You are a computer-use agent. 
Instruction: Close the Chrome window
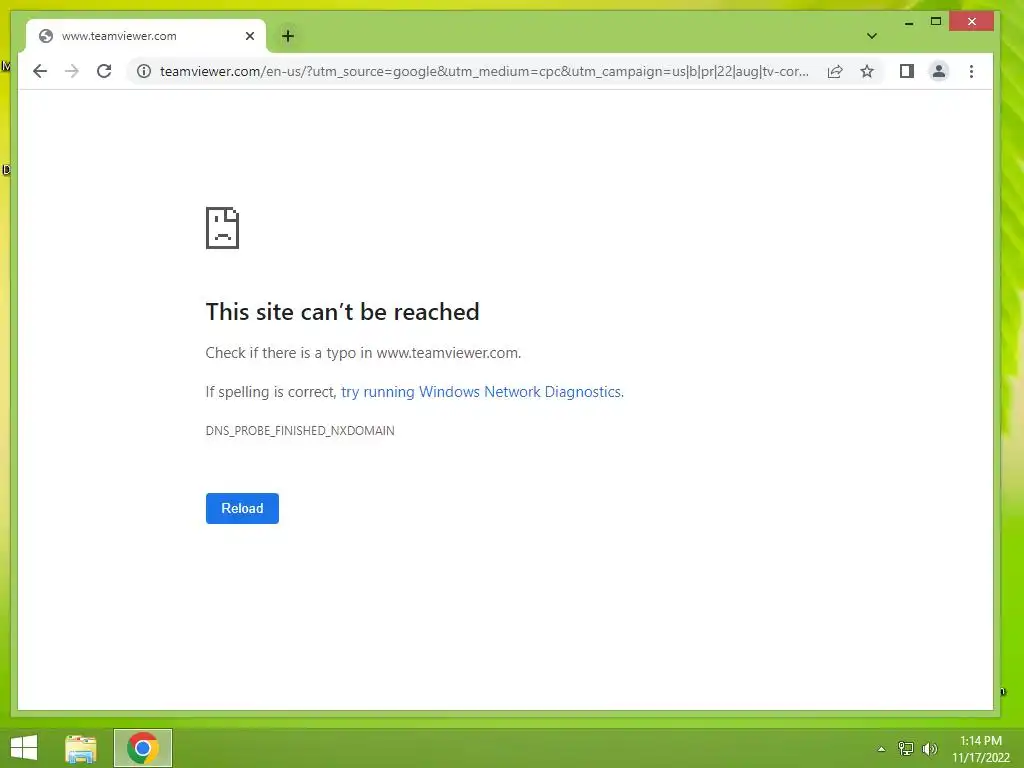coord(972,22)
